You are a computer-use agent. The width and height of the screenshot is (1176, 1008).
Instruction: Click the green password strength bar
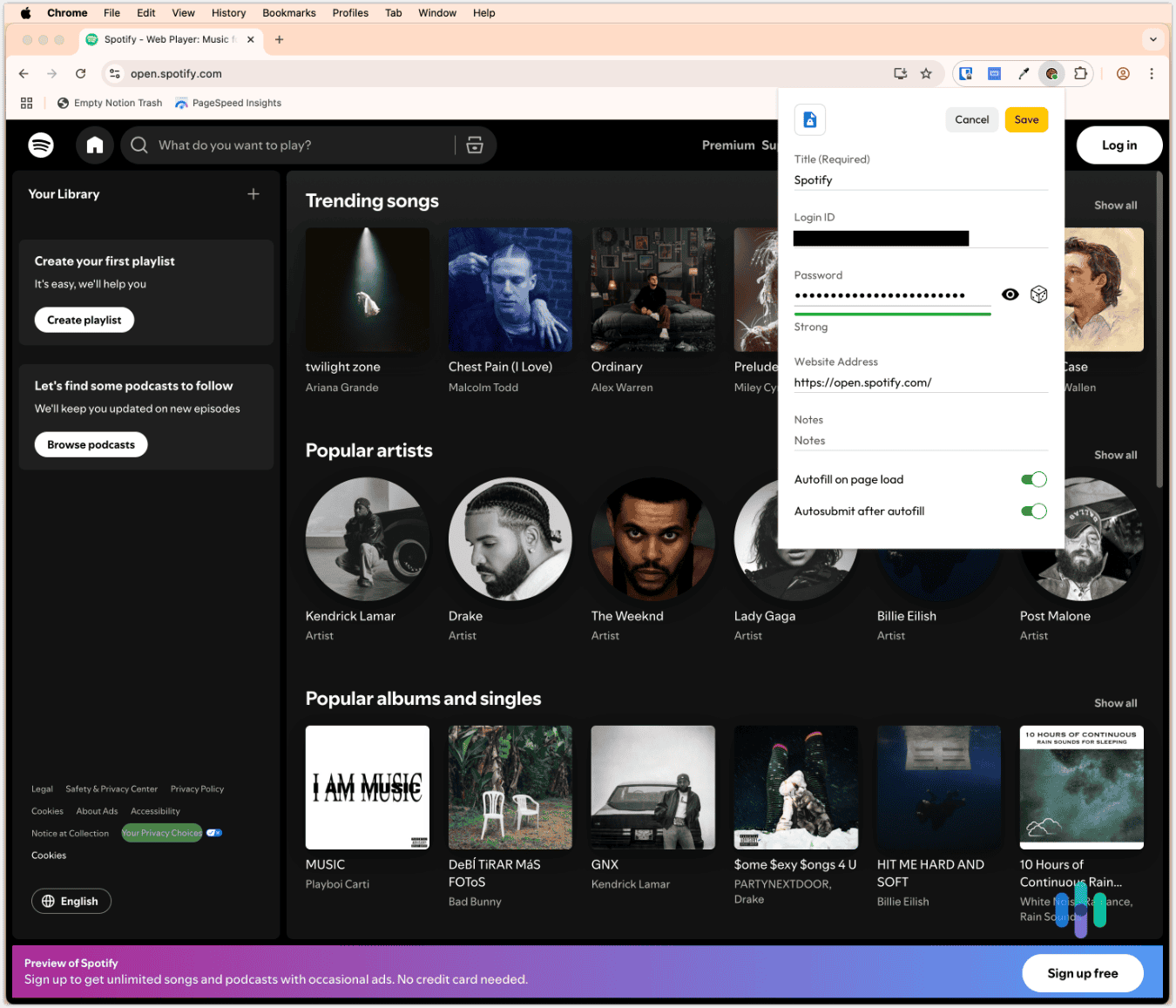pyautogui.click(x=892, y=314)
